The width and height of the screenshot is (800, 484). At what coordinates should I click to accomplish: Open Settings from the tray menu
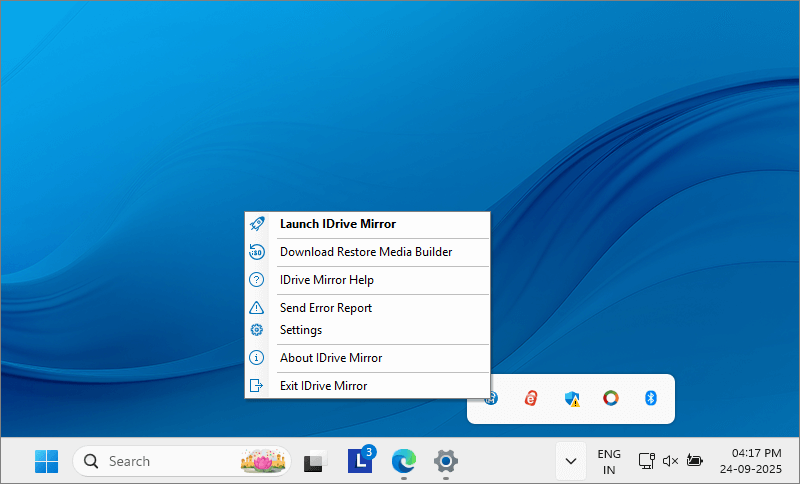click(x=367, y=330)
